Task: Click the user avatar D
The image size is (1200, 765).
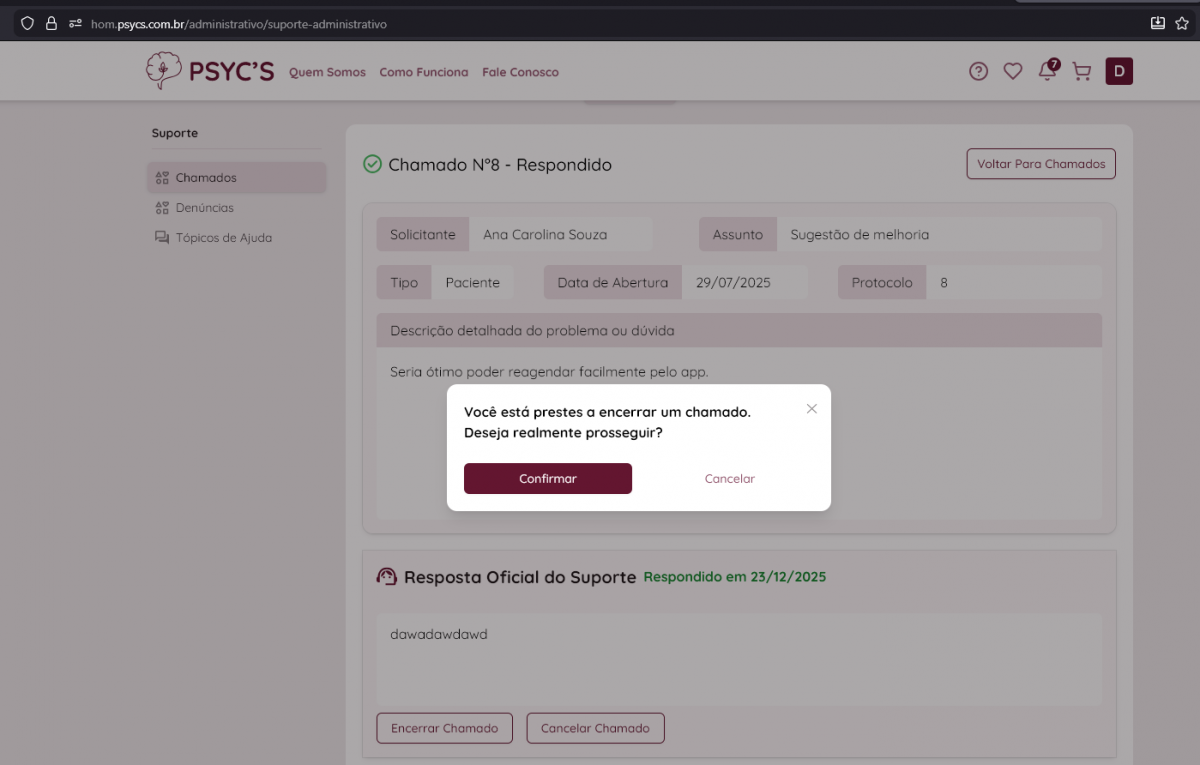Action: tap(1119, 71)
